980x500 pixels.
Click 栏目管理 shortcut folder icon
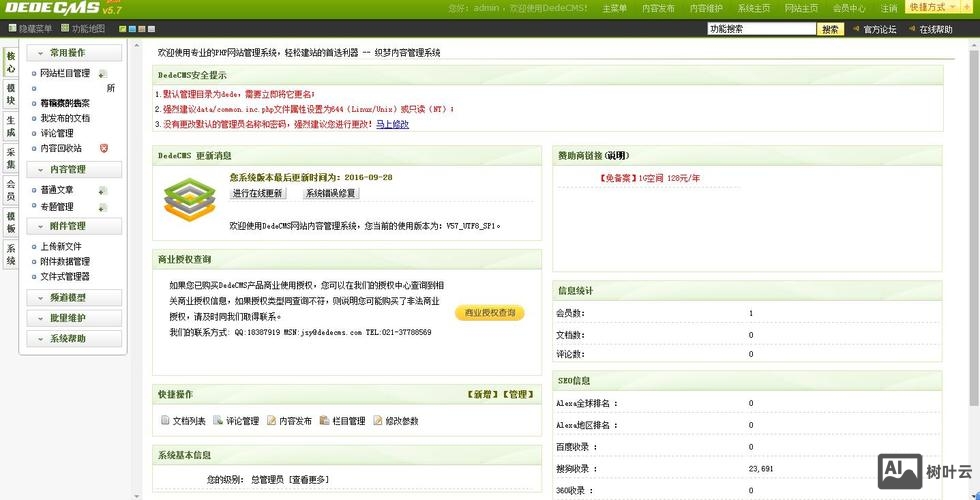pyautogui.click(x=324, y=421)
